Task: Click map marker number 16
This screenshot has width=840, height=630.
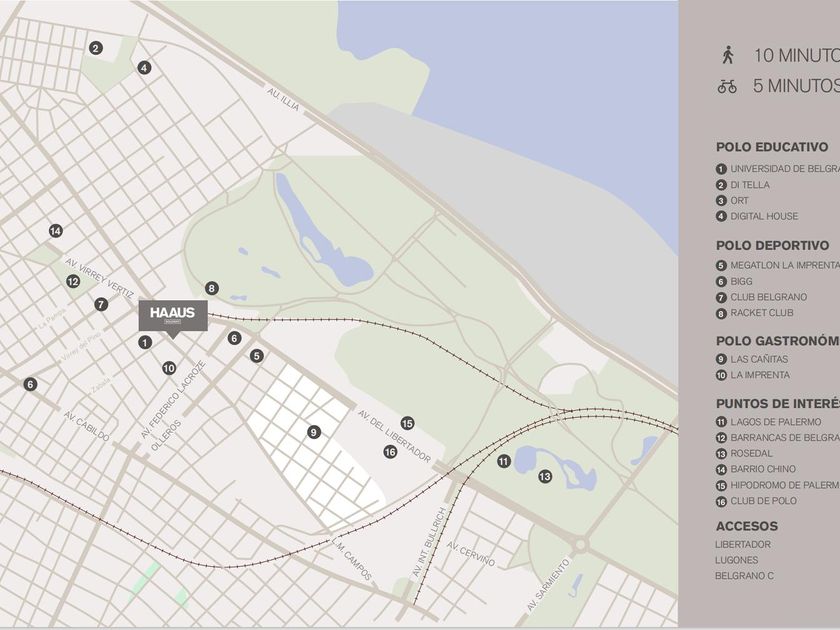Action: click(390, 452)
